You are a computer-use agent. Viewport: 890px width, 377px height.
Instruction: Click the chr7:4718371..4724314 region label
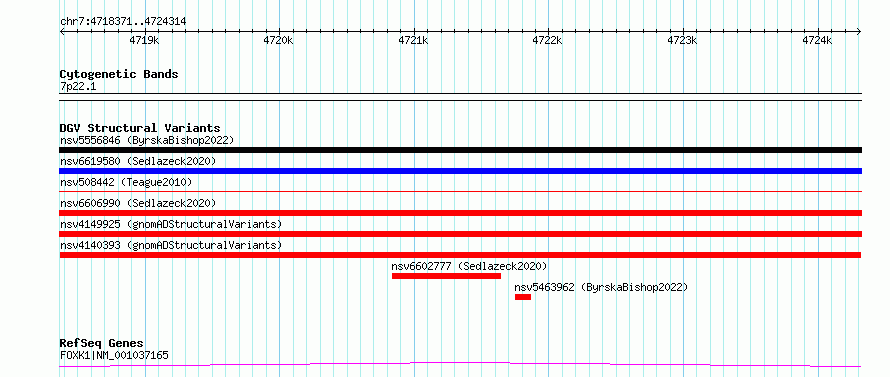point(123,22)
